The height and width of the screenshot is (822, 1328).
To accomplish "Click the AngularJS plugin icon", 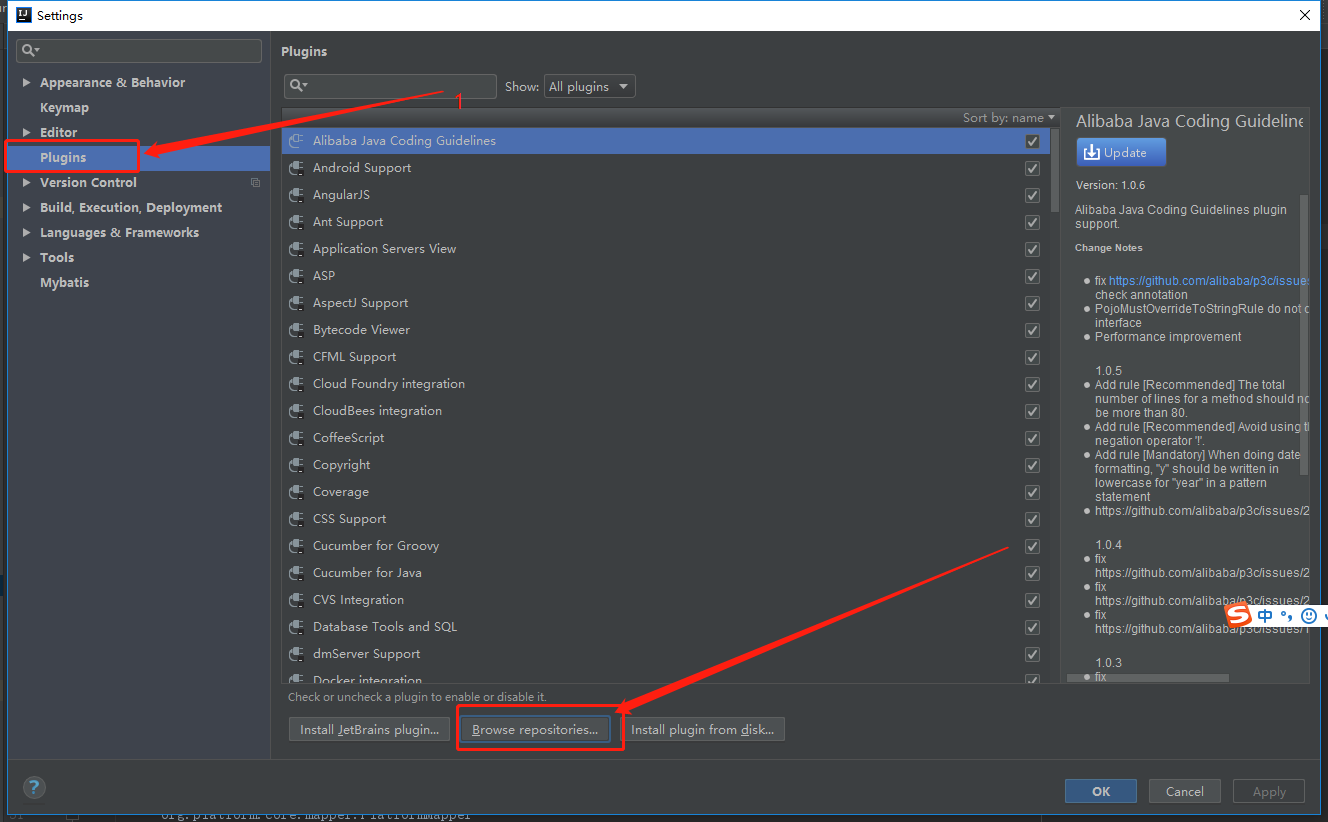I will point(296,195).
